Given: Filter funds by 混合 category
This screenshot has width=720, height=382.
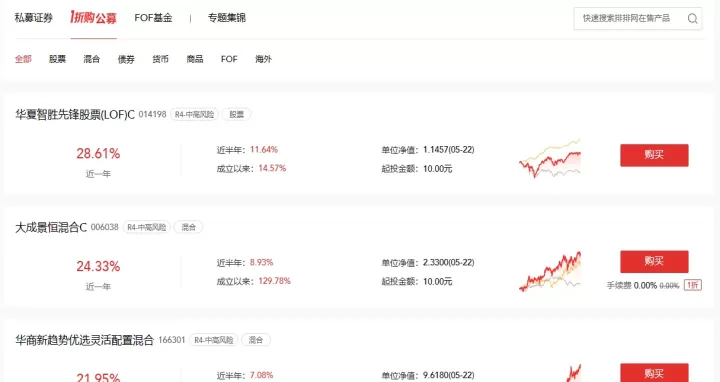Looking at the screenshot, I should coord(91,59).
